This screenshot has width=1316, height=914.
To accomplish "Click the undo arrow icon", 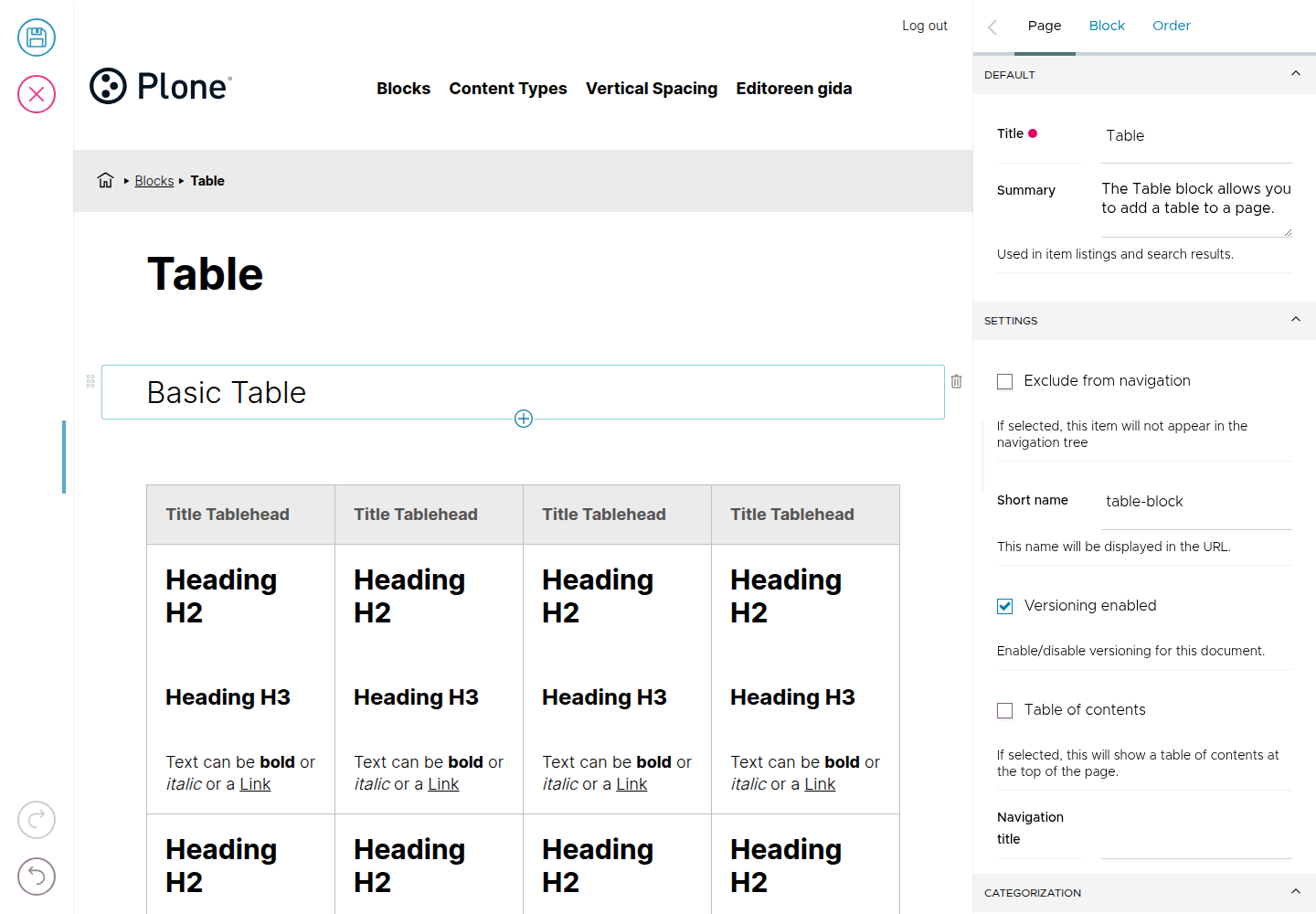I will point(37,877).
